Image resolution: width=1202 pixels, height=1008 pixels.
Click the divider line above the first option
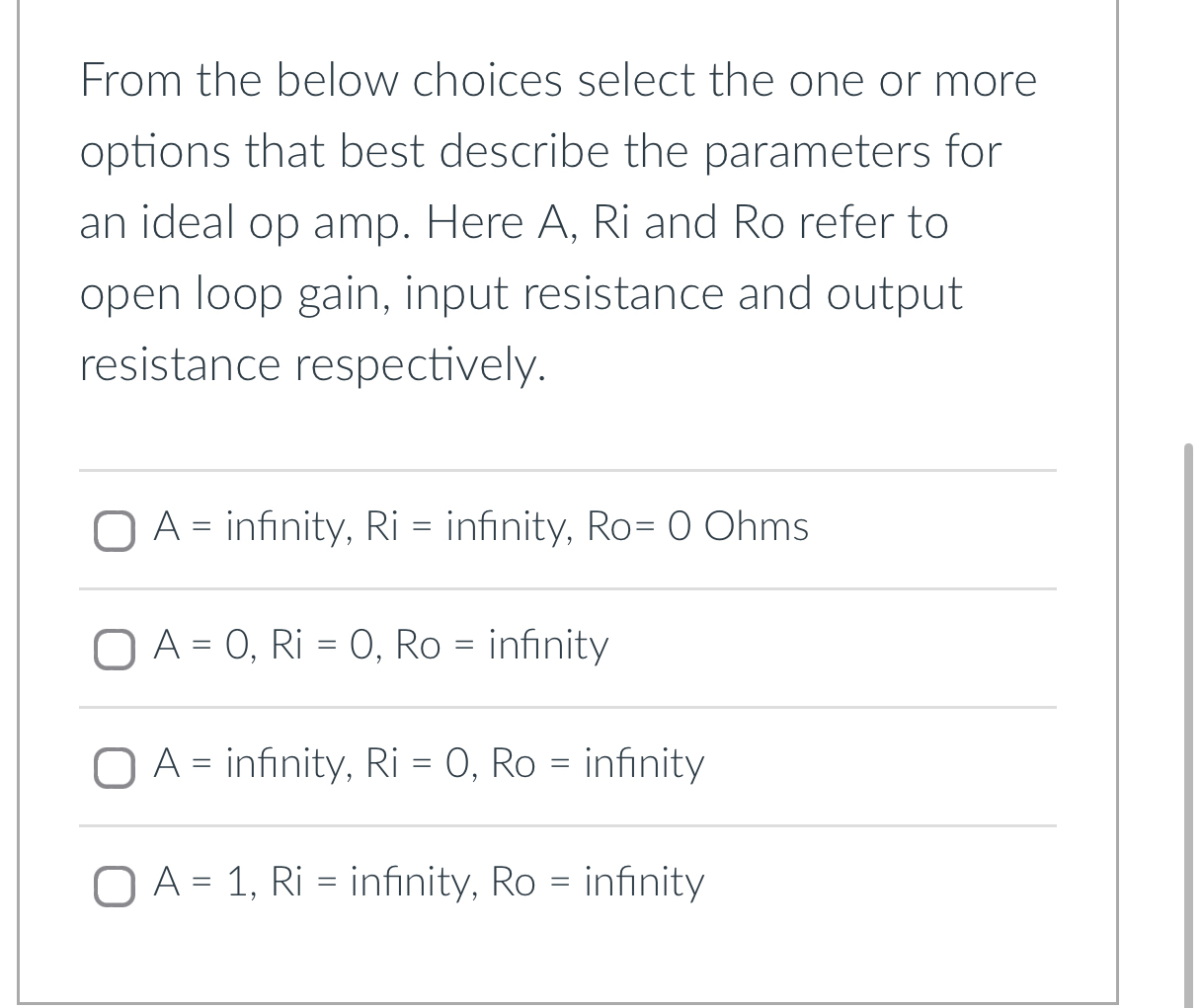[x=568, y=470]
